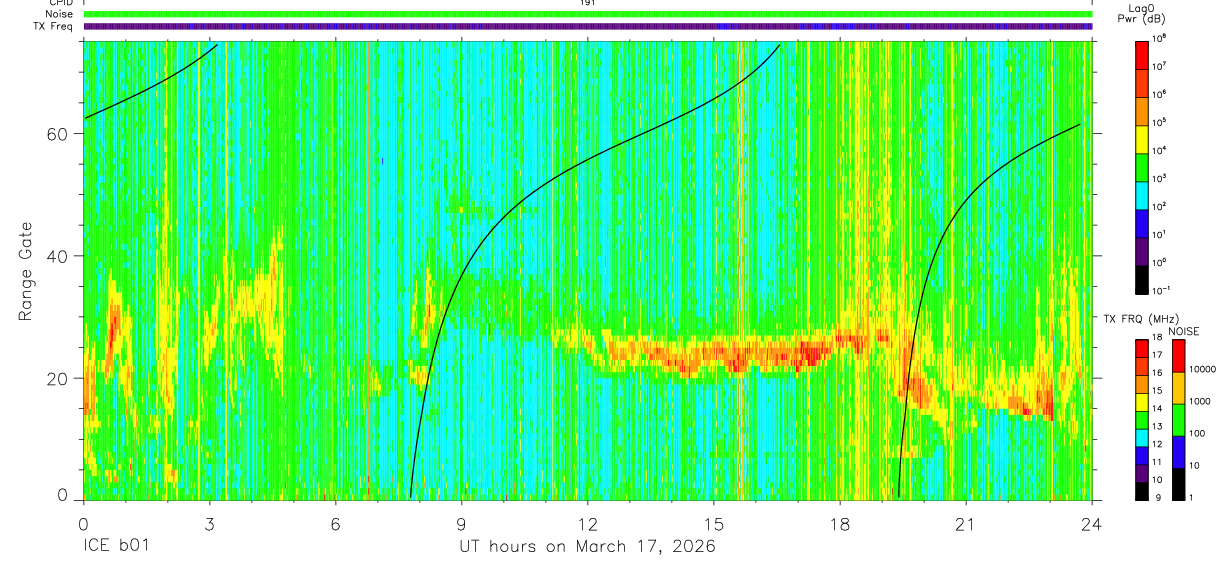Click the '11' TX FRQ tick label
The image size is (1228, 567).
coord(1157,462)
